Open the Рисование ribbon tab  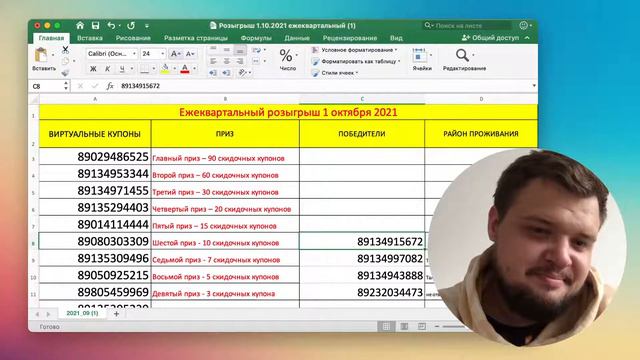pos(133,38)
